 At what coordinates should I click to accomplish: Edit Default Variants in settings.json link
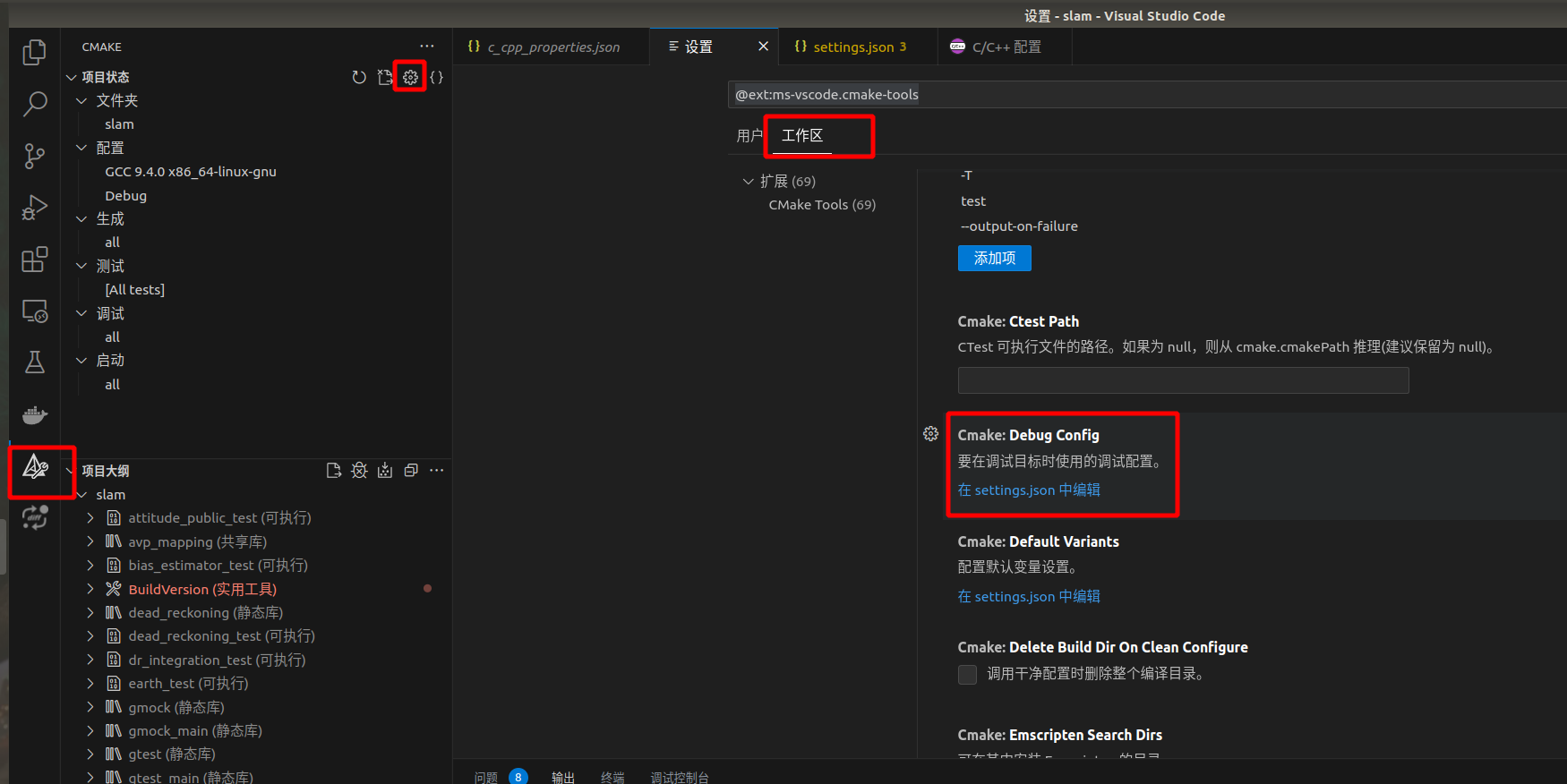coord(1029,596)
